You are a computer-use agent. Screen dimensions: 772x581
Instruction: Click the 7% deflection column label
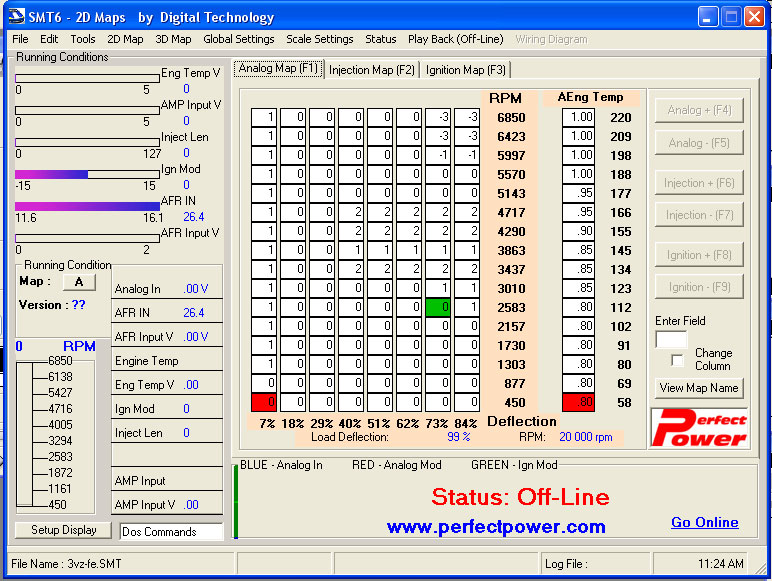point(267,423)
